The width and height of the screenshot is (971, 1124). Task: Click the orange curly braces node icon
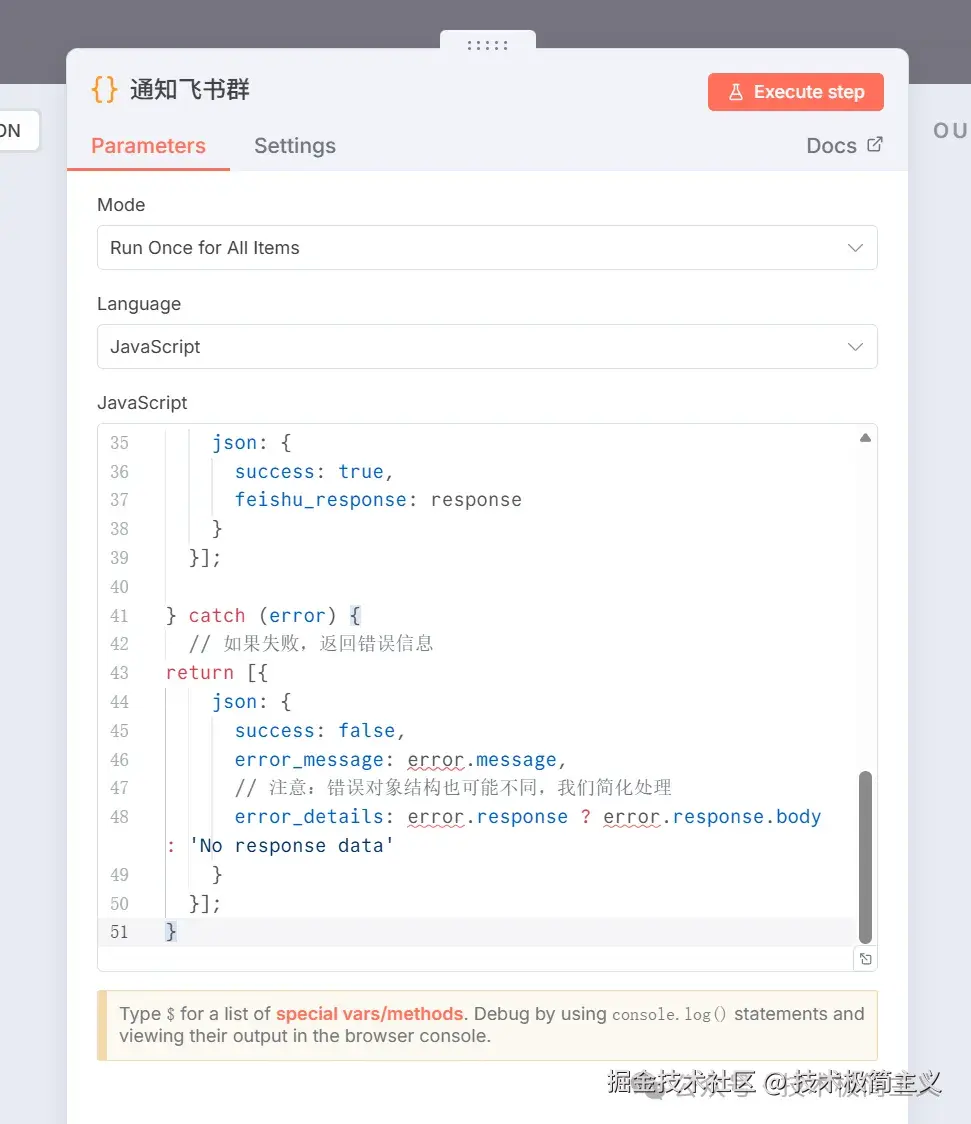click(x=104, y=90)
